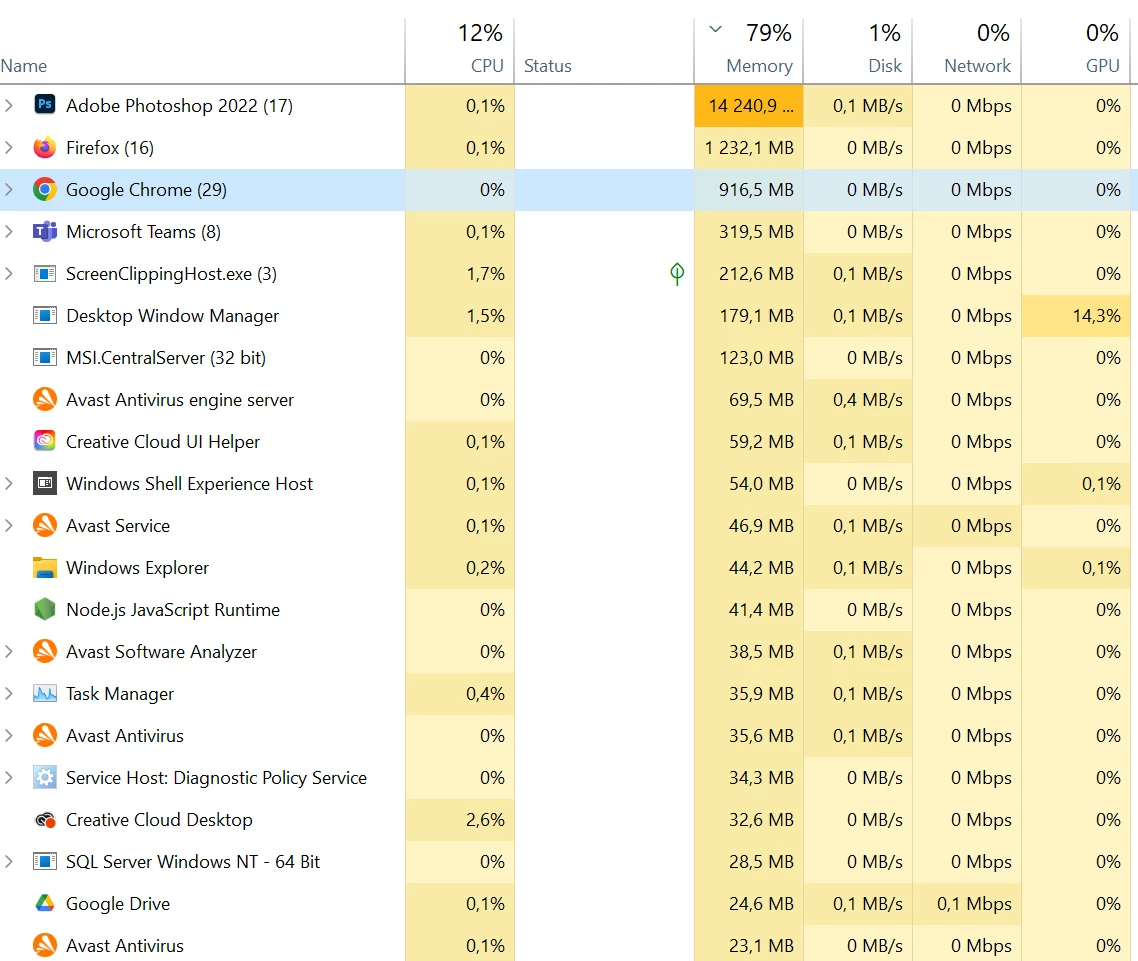Click the Desktop Window Manager icon
This screenshot has height=961, width=1138.
click(x=44, y=316)
